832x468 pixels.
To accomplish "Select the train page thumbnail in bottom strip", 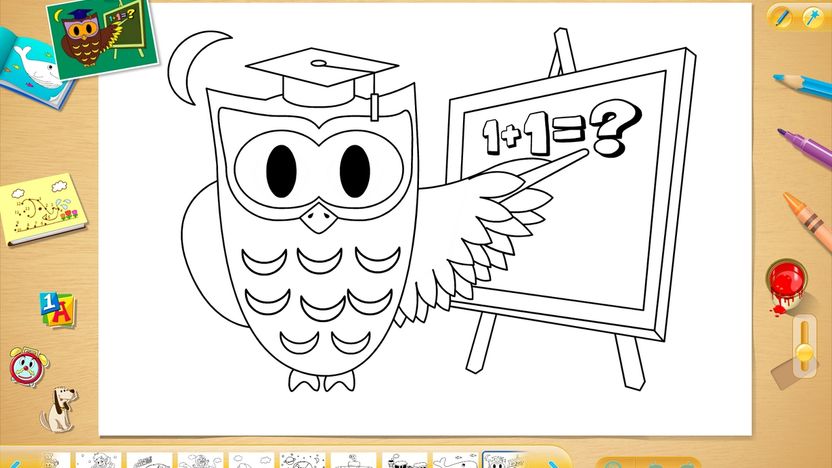I will [404, 461].
